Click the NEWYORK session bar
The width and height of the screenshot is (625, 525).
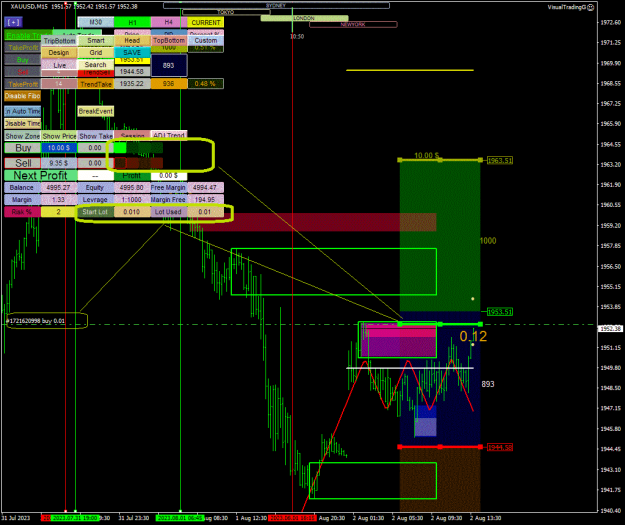coord(353,24)
